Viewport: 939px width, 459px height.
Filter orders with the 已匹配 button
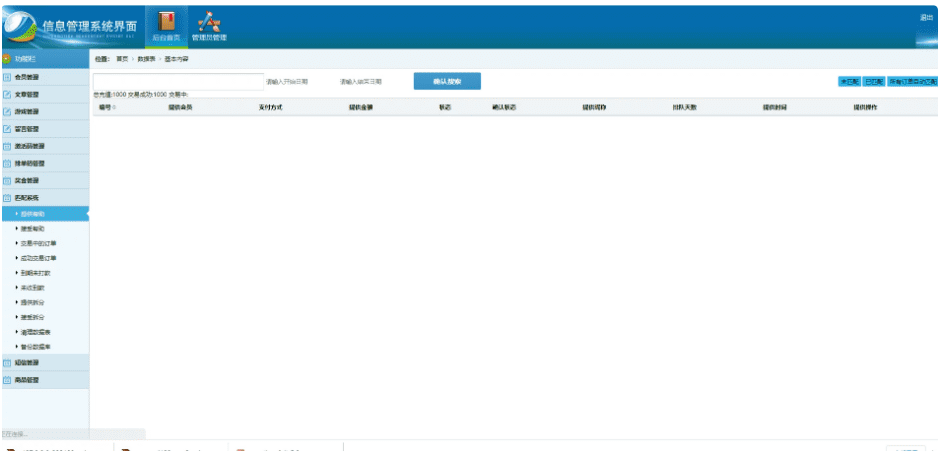(874, 82)
